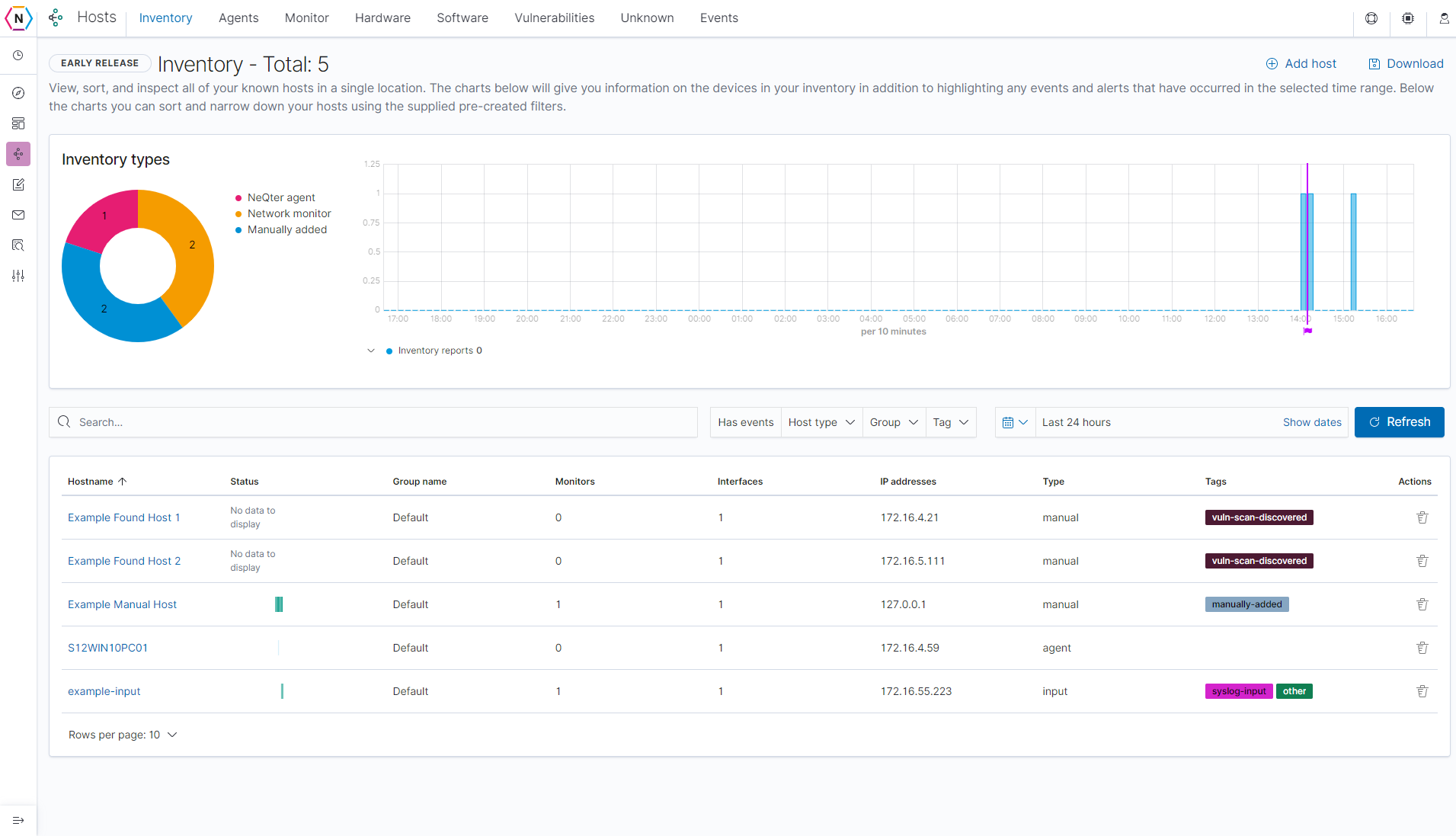Open Example Found Host 1 link

[x=124, y=517]
